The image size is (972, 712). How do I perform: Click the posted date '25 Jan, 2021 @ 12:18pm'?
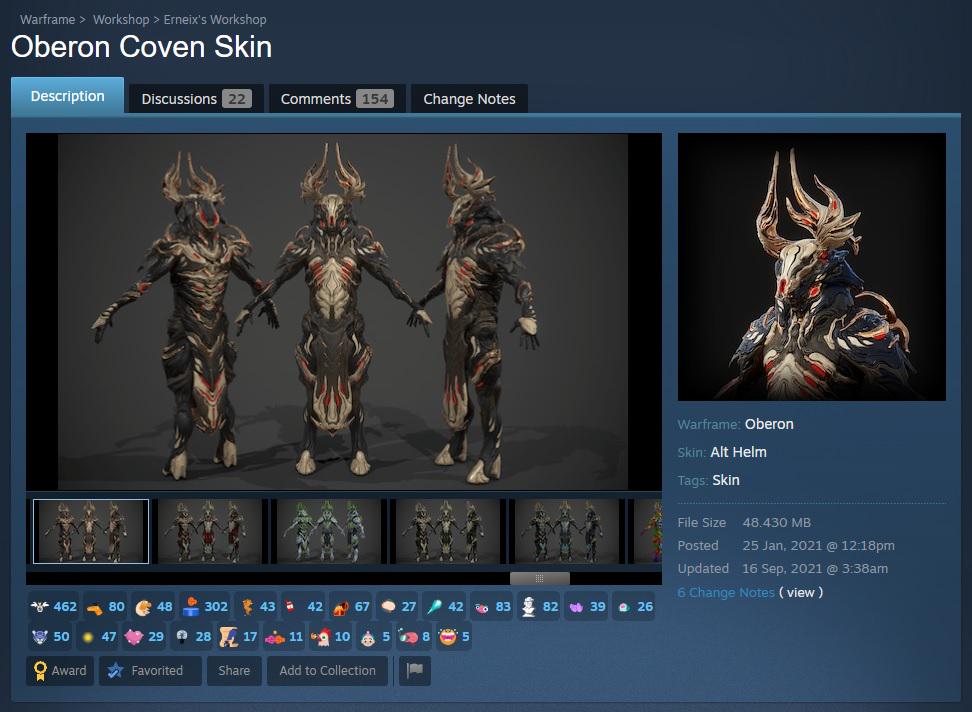pos(818,545)
